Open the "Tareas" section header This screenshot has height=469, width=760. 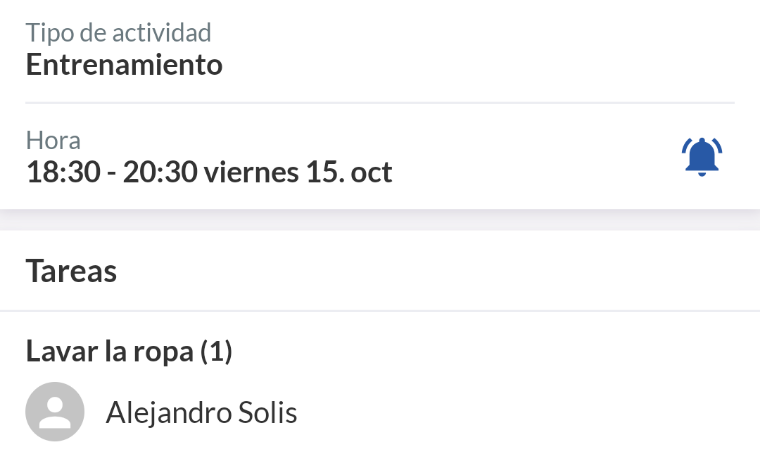(71, 271)
